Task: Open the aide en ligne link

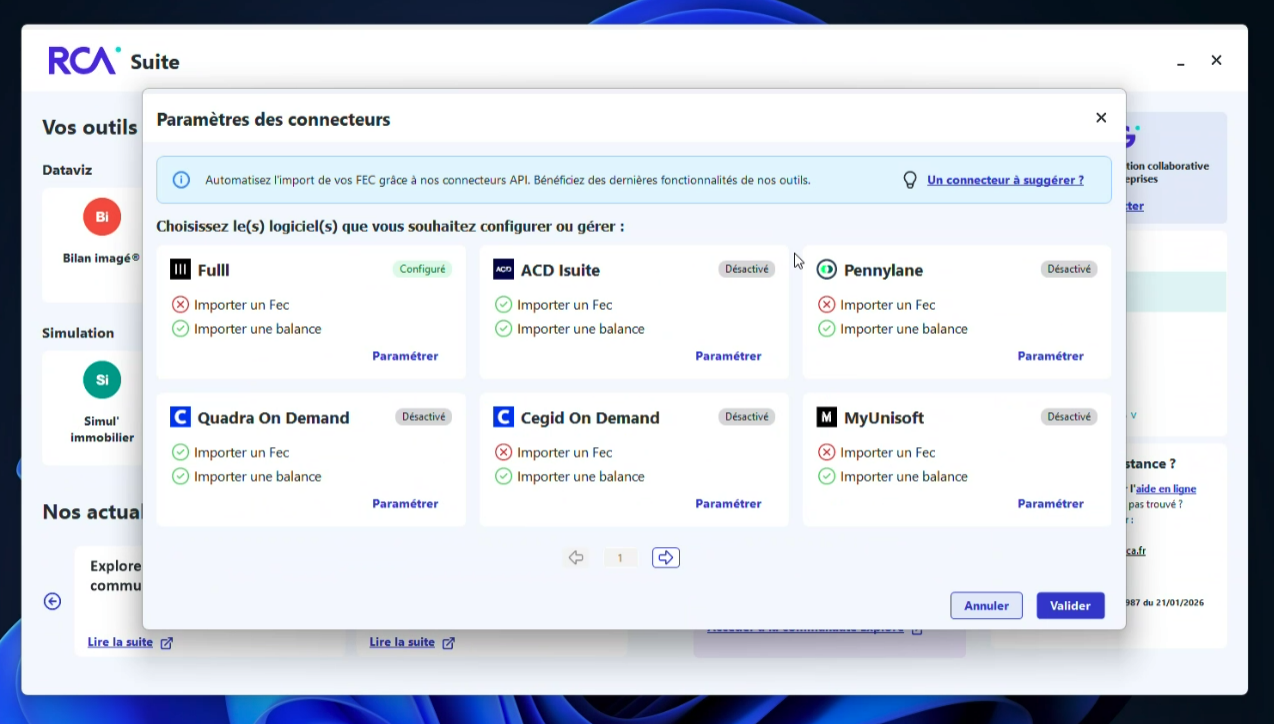Action: coord(1166,489)
